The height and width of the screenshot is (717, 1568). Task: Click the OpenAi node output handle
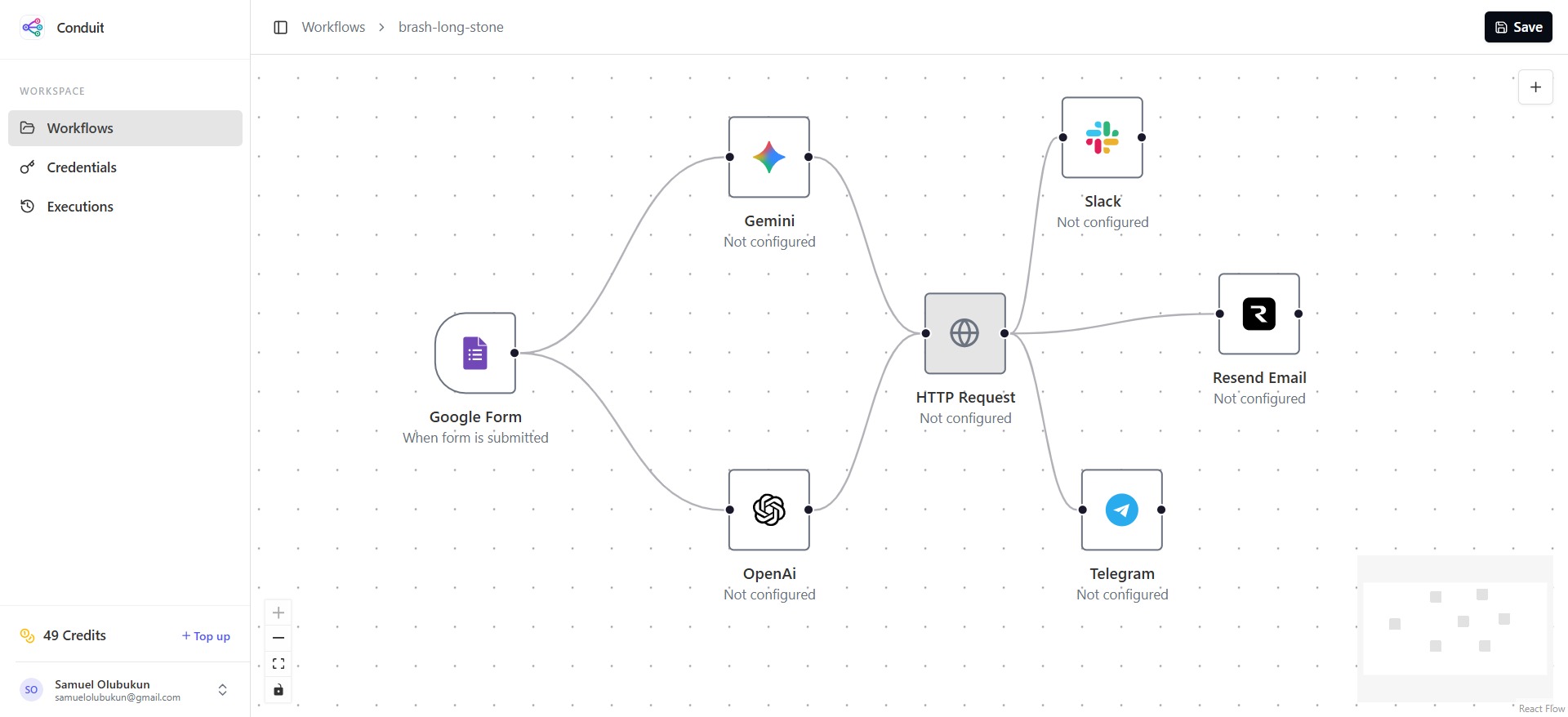tap(808, 510)
